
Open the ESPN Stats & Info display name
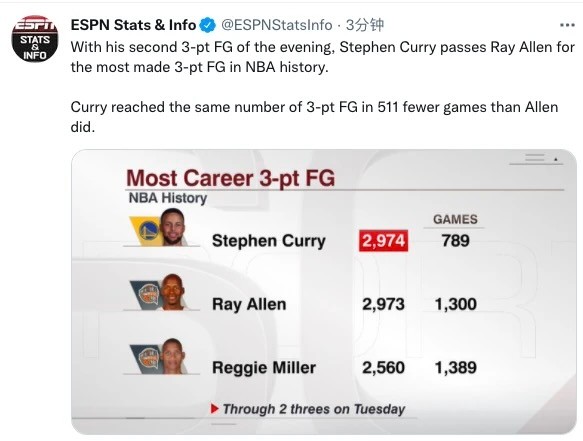click(x=133, y=25)
